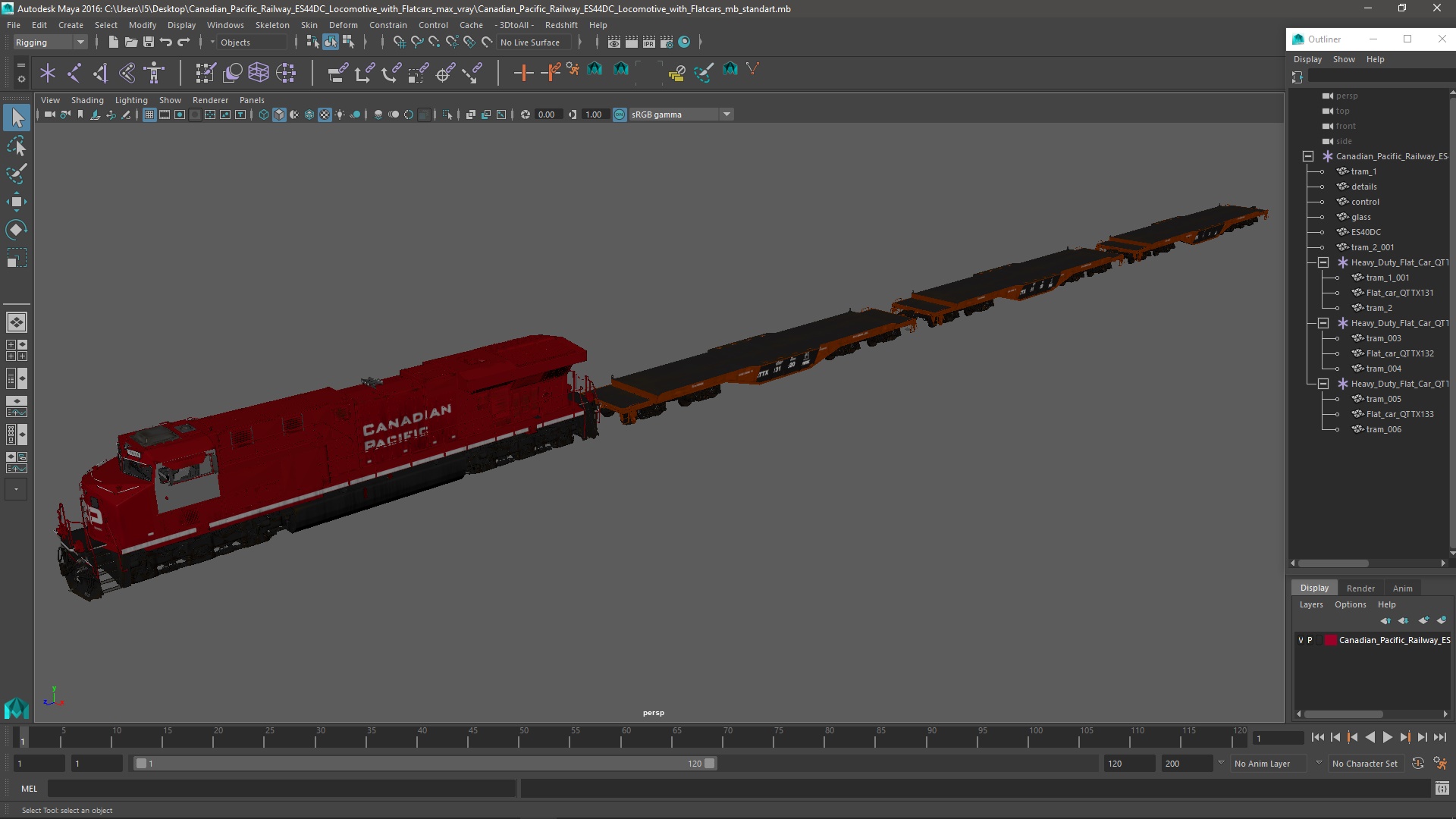Click the Parent Constraint shelf icon
This screenshot has height=819, width=1456.
click(337, 73)
